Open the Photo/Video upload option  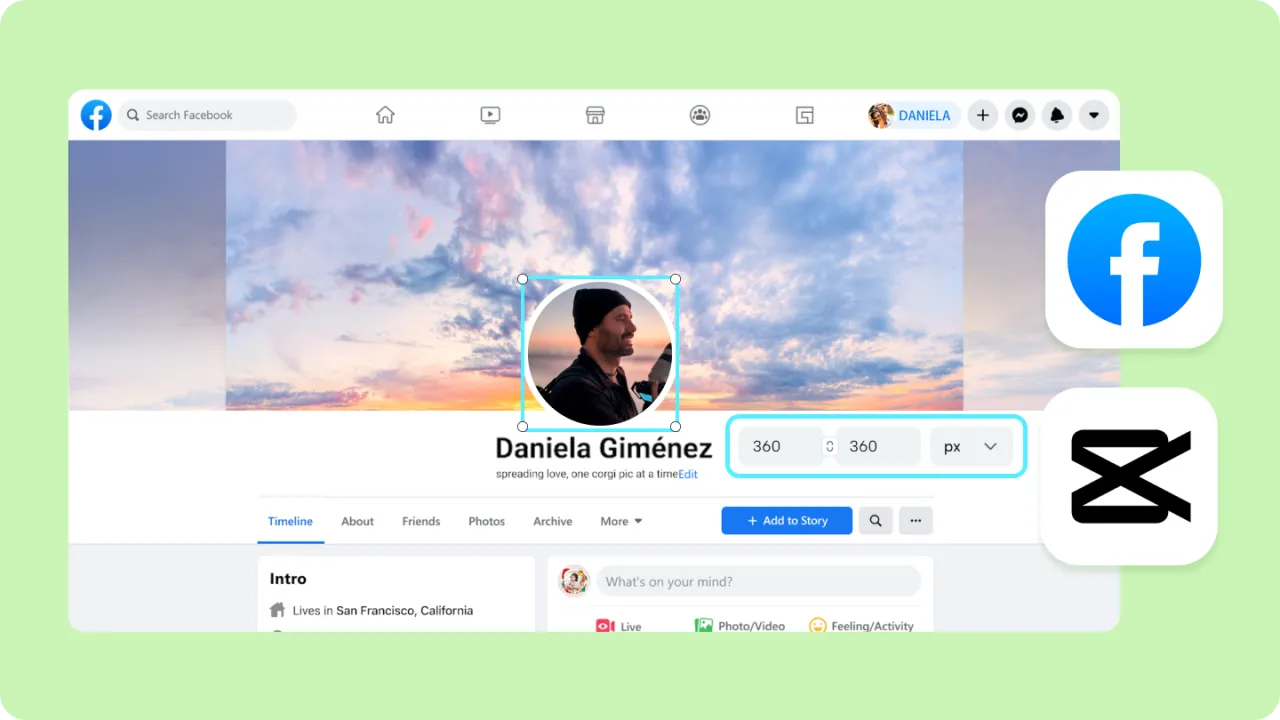tap(740, 625)
